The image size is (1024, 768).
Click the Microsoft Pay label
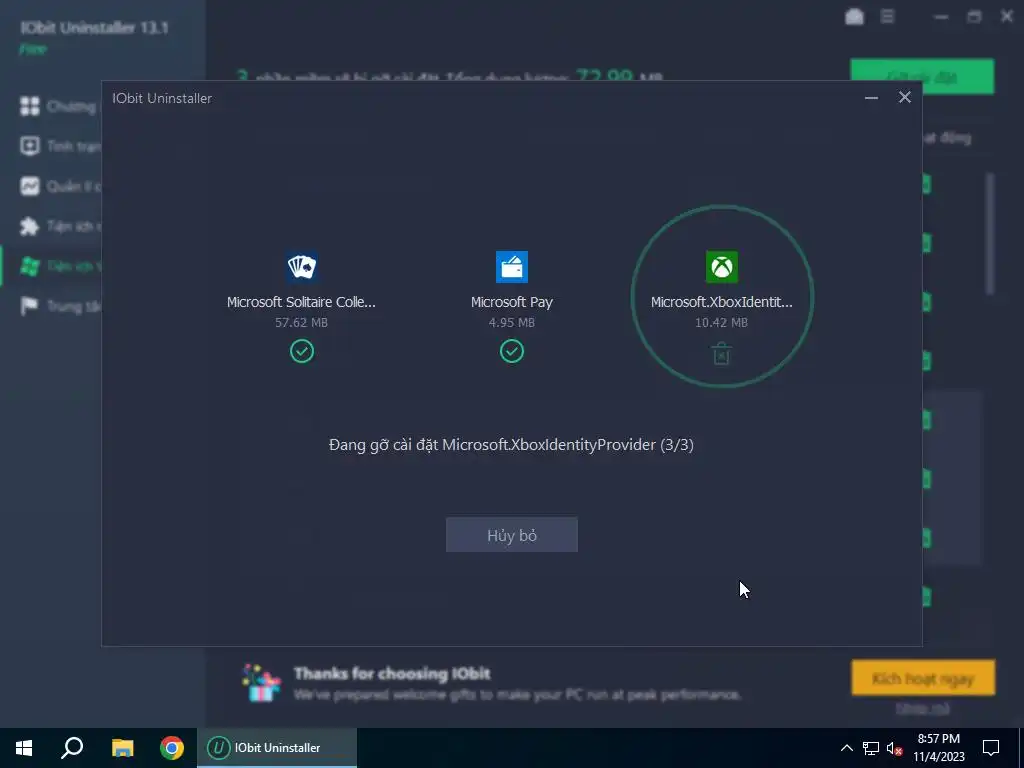pyautogui.click(x=511, y=302)
